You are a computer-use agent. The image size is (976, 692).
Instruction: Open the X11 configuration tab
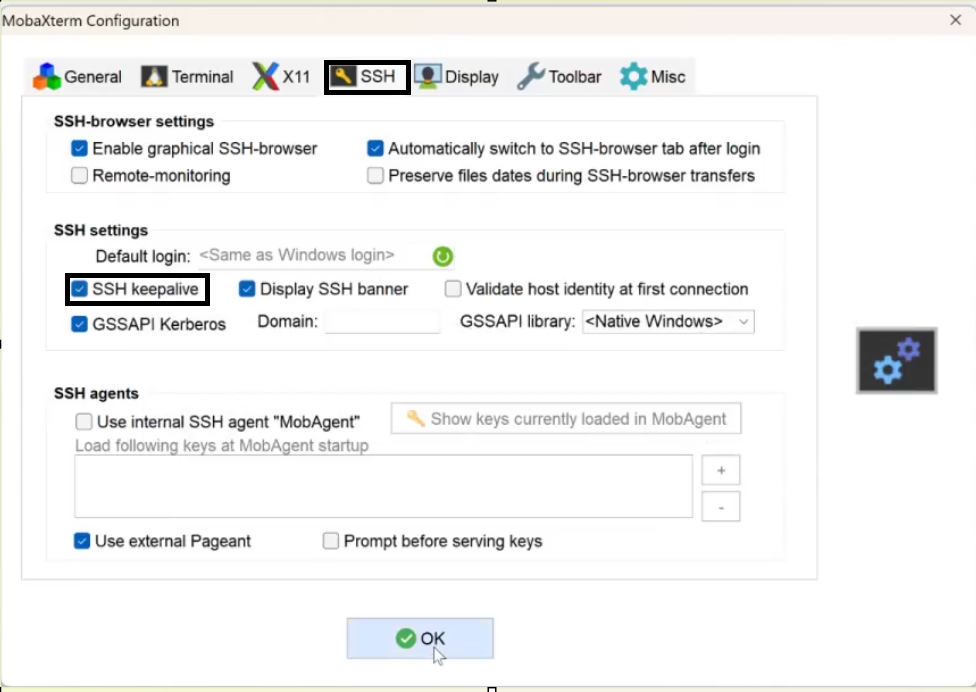click(281, 77)
